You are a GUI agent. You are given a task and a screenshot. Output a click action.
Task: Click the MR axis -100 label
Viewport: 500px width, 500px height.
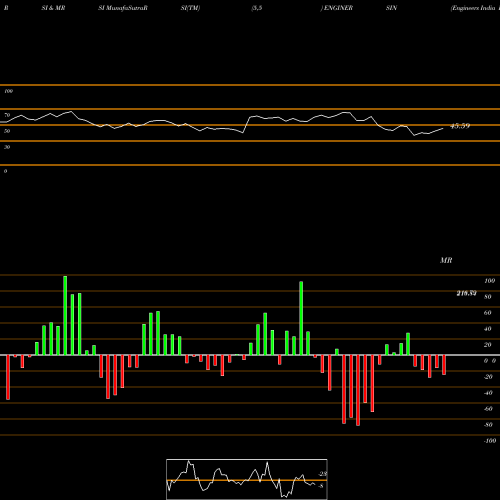coord(489,441)
